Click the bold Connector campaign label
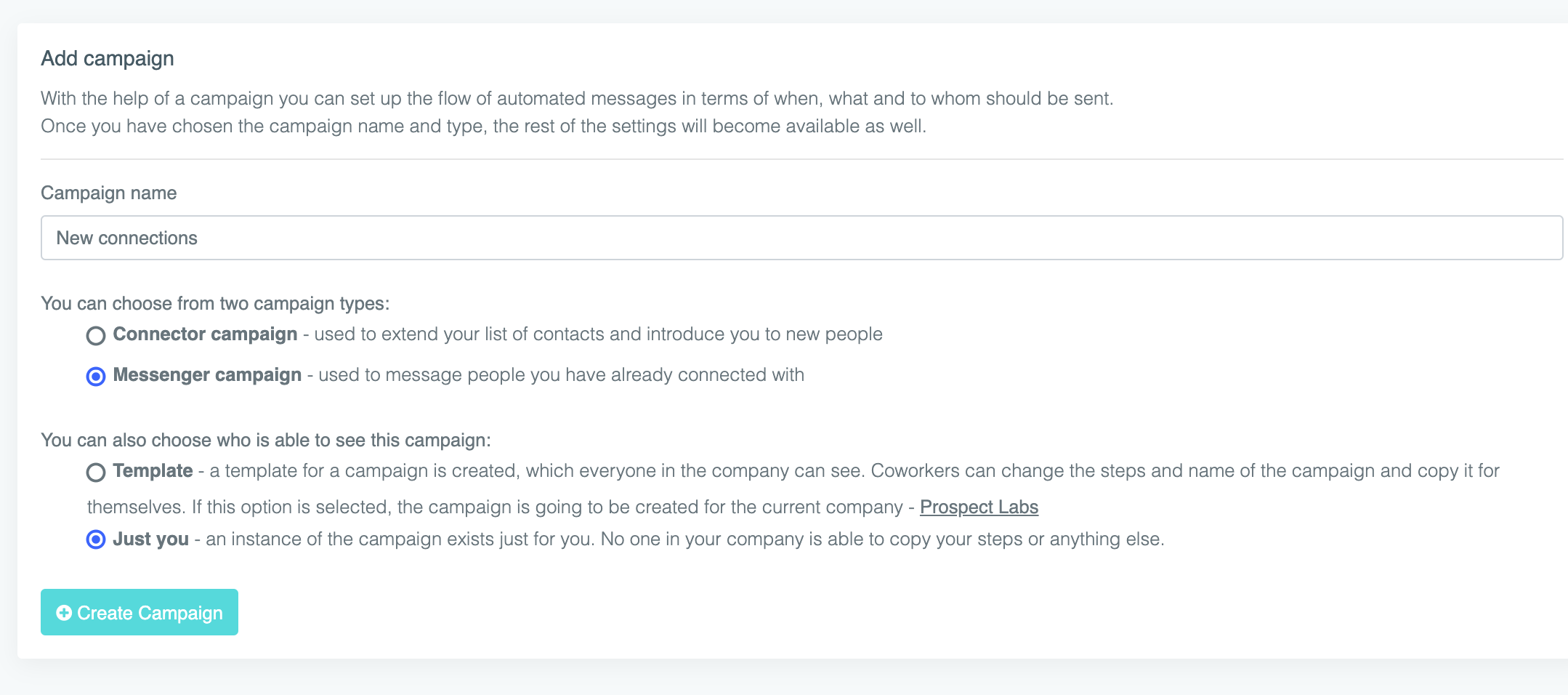Viewport: 1568px width, 695px height. [205, 334]
